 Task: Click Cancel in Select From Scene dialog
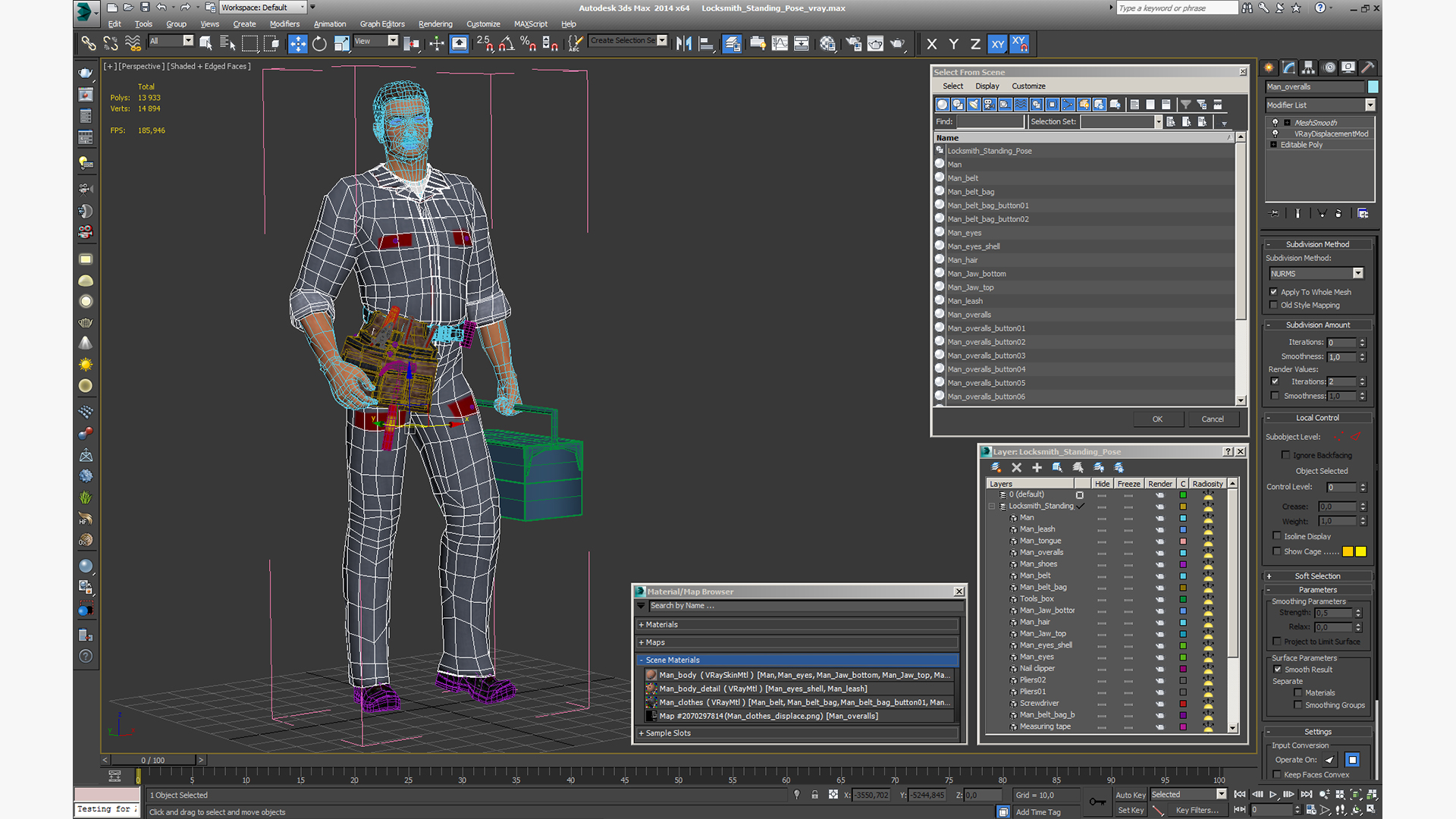[x=1212, y=419]
